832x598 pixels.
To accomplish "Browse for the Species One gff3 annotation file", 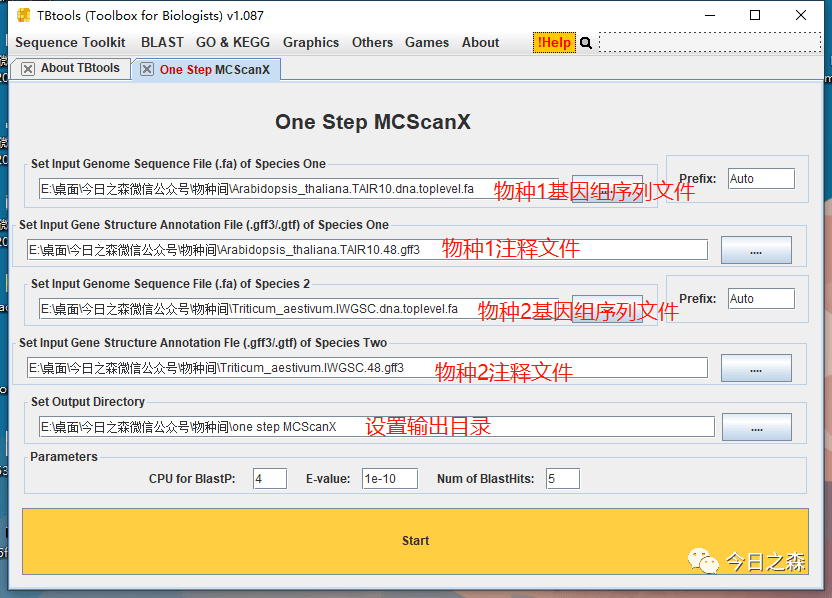I will tap(756, 250).
